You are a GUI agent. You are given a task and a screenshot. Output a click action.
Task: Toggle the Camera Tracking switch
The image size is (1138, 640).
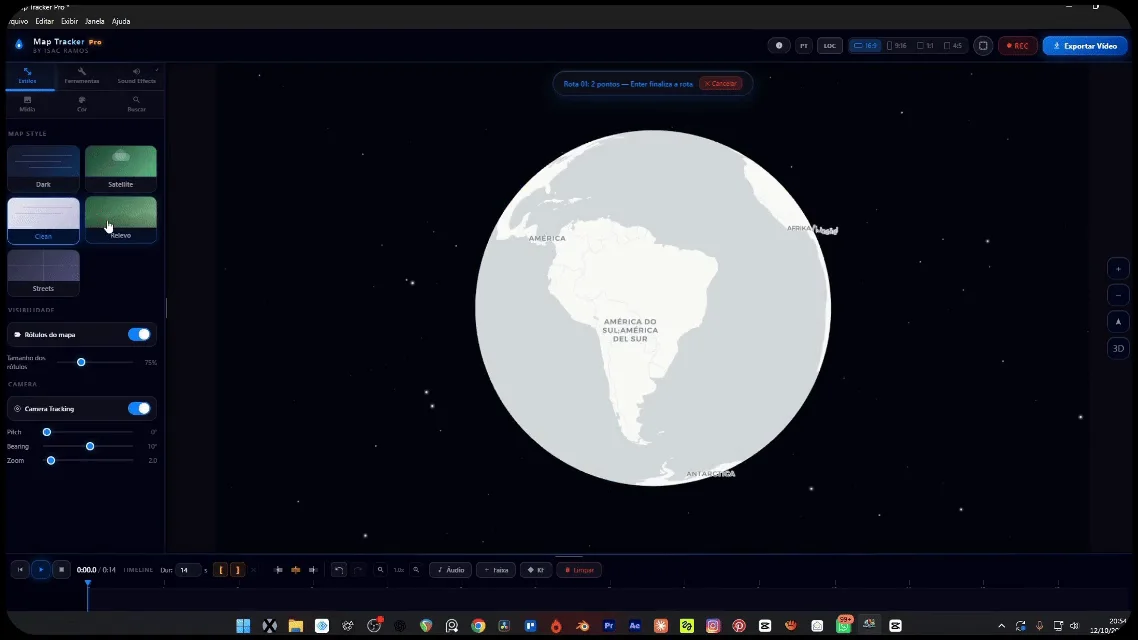pyautogui.click(x=139, y=409)
